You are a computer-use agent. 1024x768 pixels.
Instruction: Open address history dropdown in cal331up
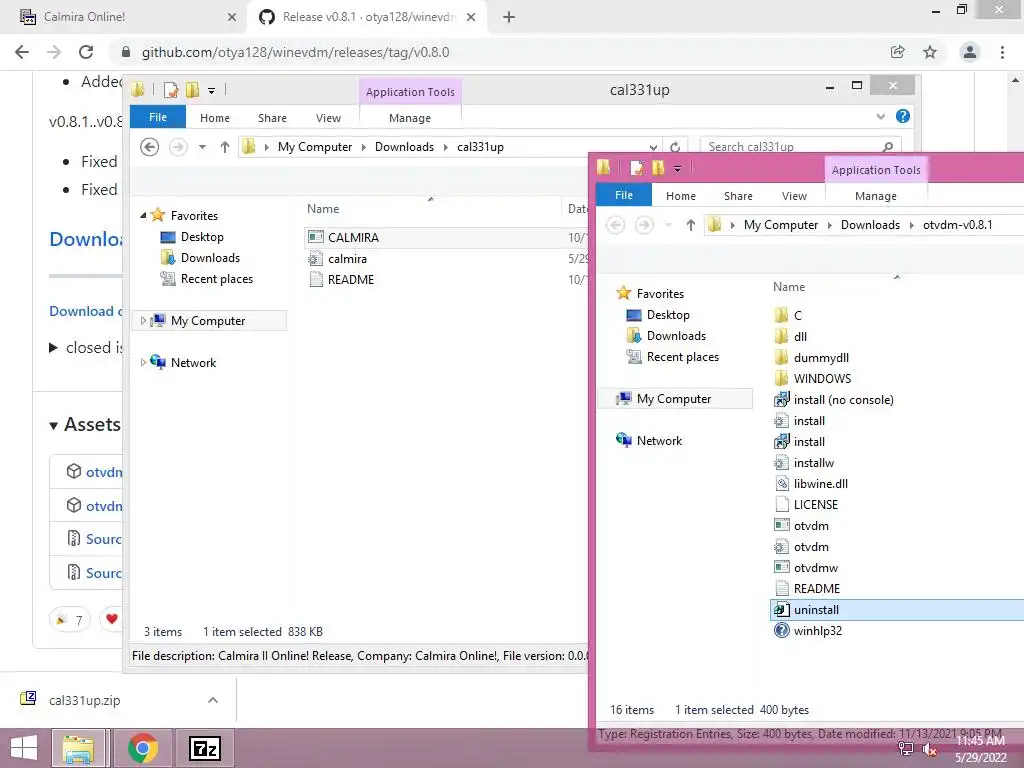pos(653,147)
